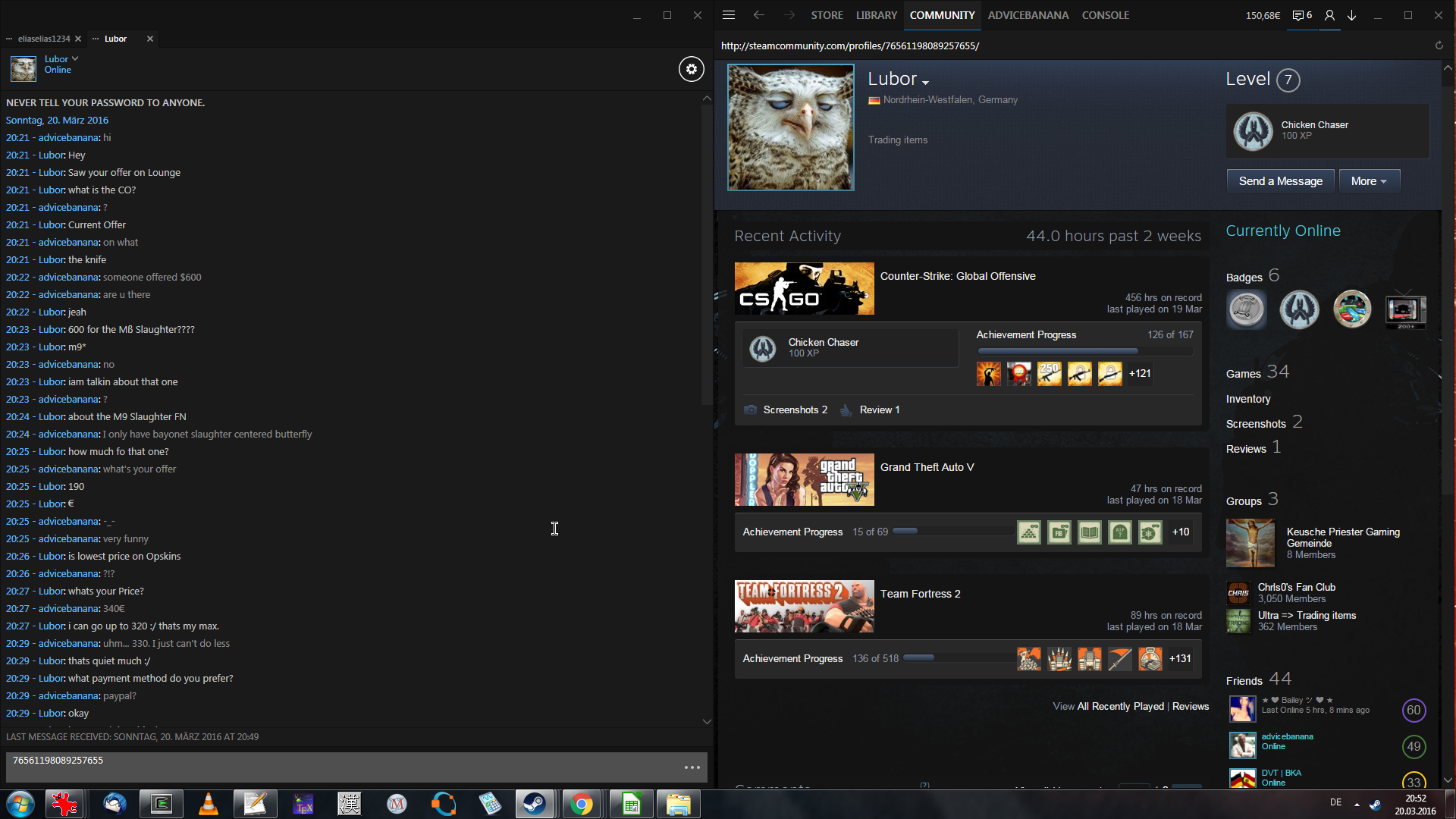Switch to the eliaselias1234 chat tab

click(x=43, y=39)
